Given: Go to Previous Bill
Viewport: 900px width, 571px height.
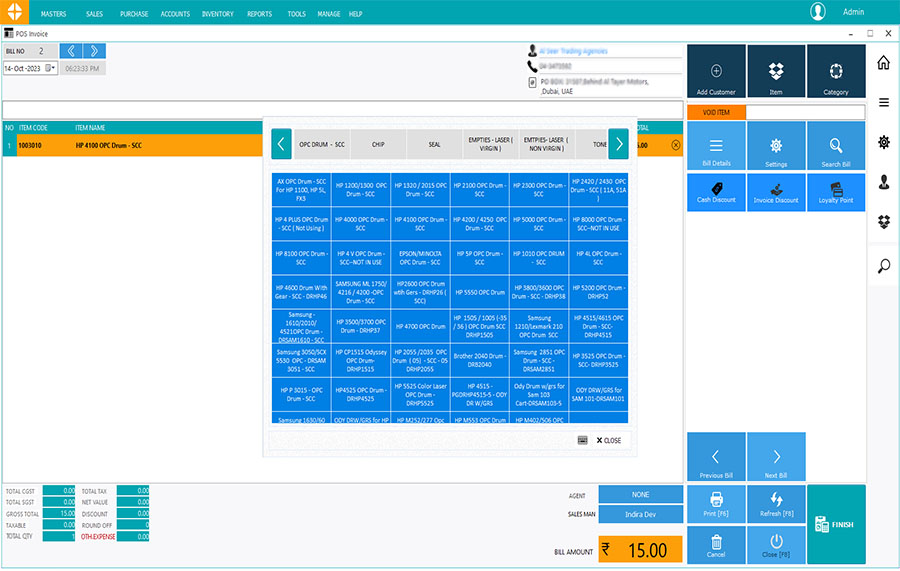Looking at the screenshot, I should [716, 457].
